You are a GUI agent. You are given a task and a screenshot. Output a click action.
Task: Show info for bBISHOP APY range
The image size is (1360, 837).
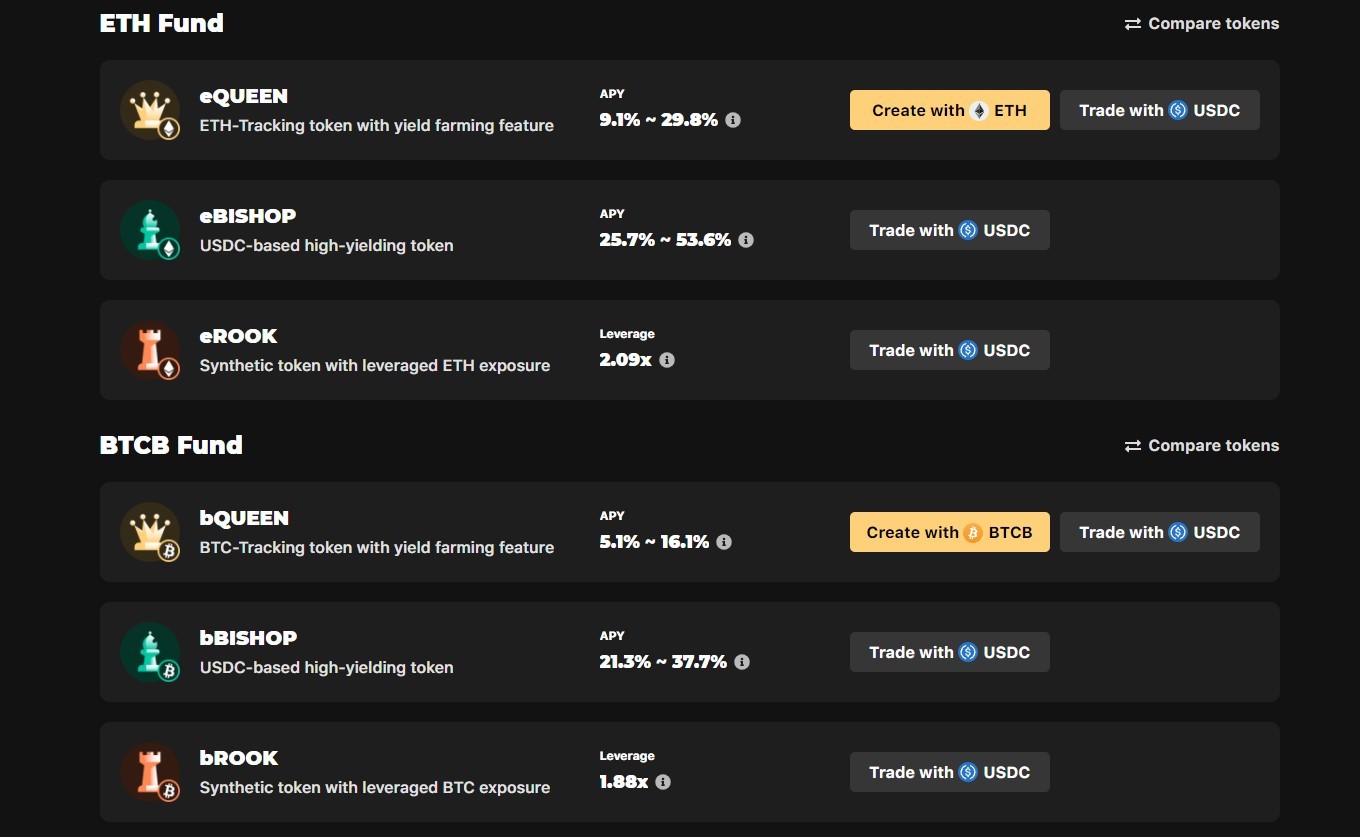click(x=742, y=662)
